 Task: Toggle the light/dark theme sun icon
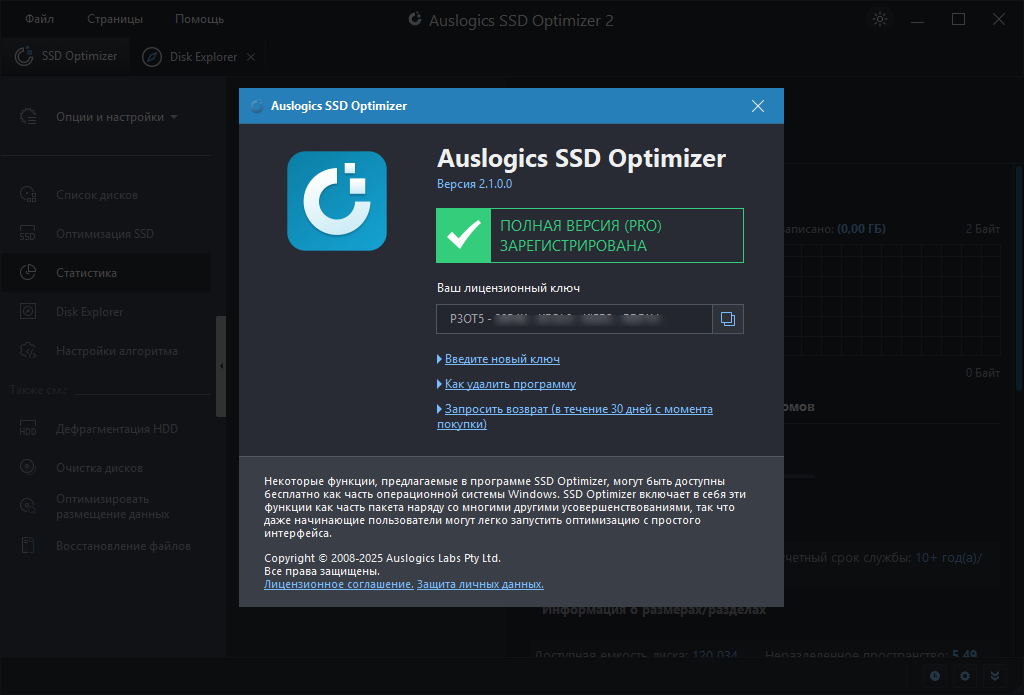click(880, 19)
